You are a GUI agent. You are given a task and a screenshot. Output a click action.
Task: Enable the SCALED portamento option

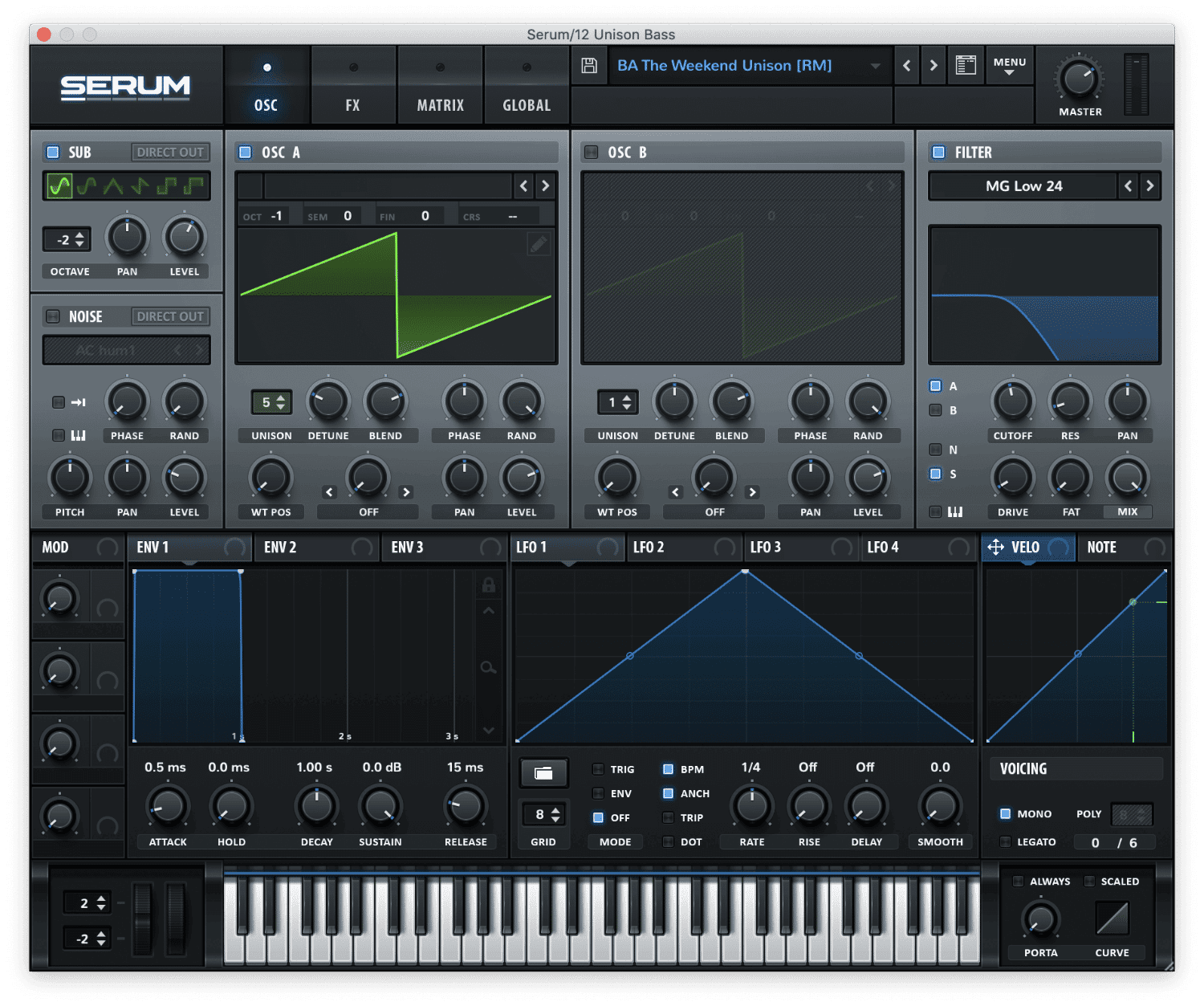pos(1090,881)
